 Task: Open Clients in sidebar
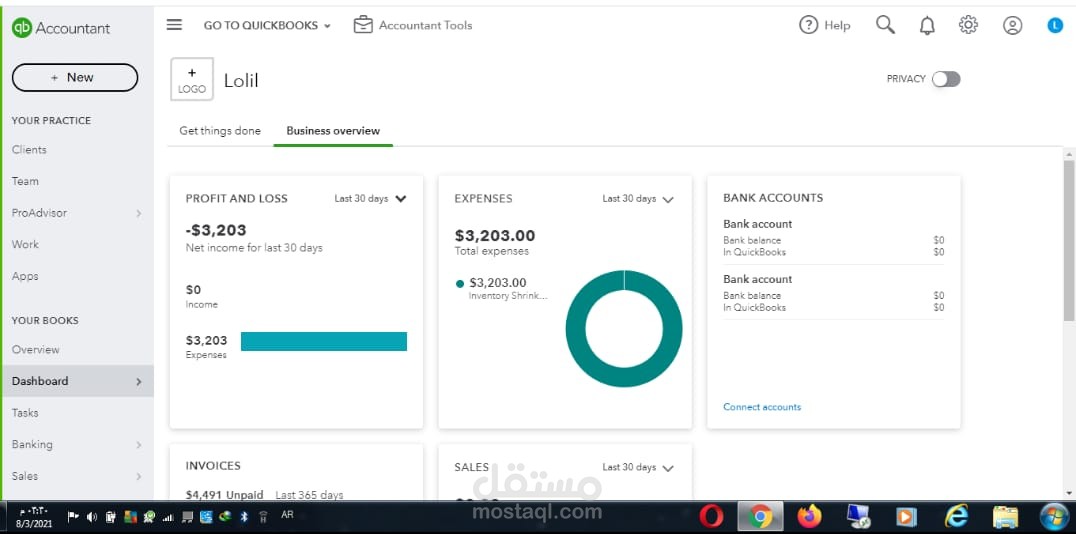click(x=29, y=150)
